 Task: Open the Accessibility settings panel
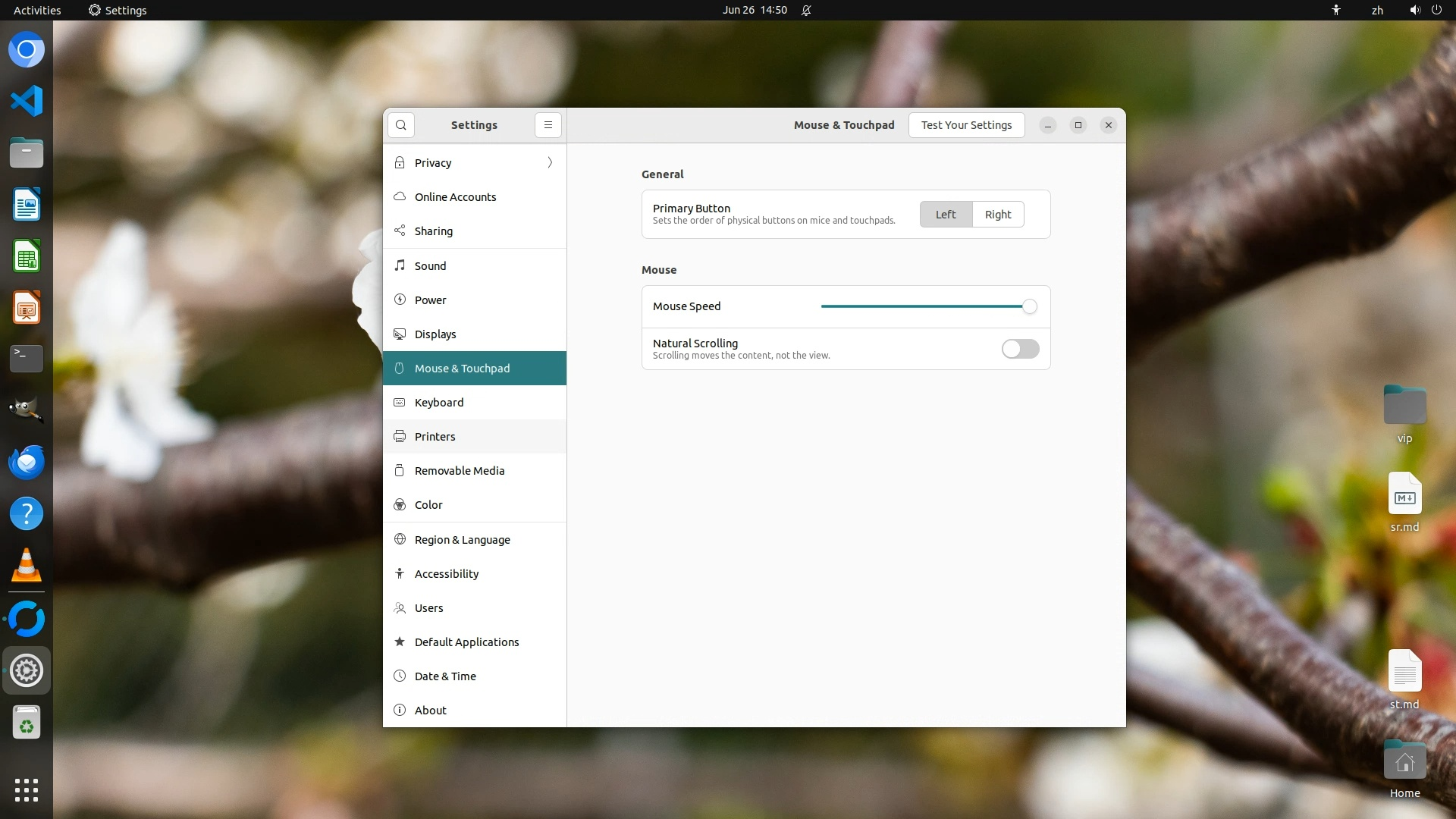click(x=446, y=574)
